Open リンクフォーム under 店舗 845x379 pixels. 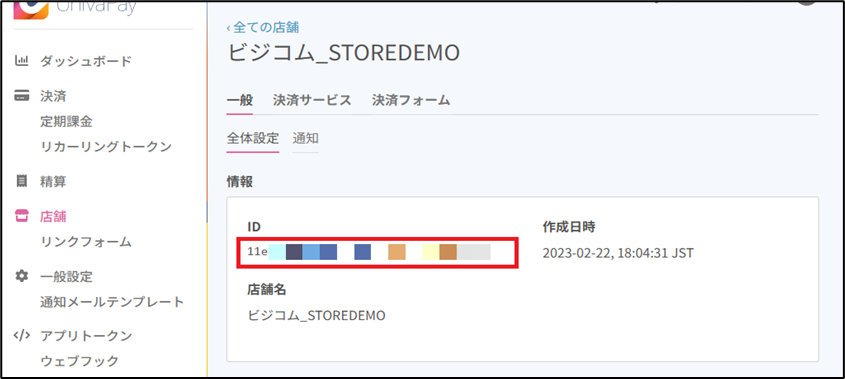click(86, 242)
